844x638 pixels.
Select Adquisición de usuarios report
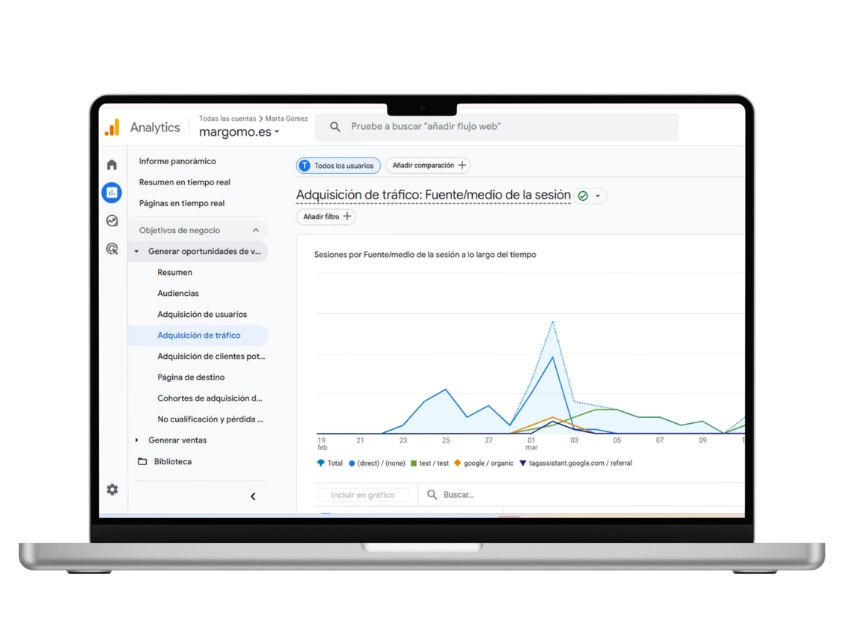click(x=202, y=314)
